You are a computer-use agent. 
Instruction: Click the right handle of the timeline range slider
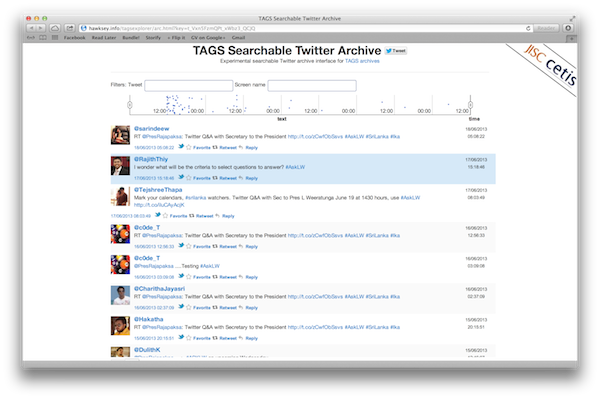coord(470,105)
